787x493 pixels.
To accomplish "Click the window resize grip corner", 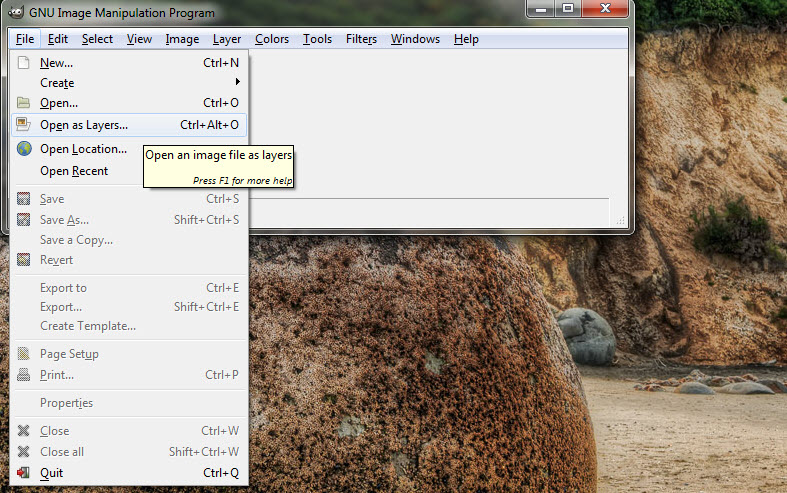I will [621, 220].
